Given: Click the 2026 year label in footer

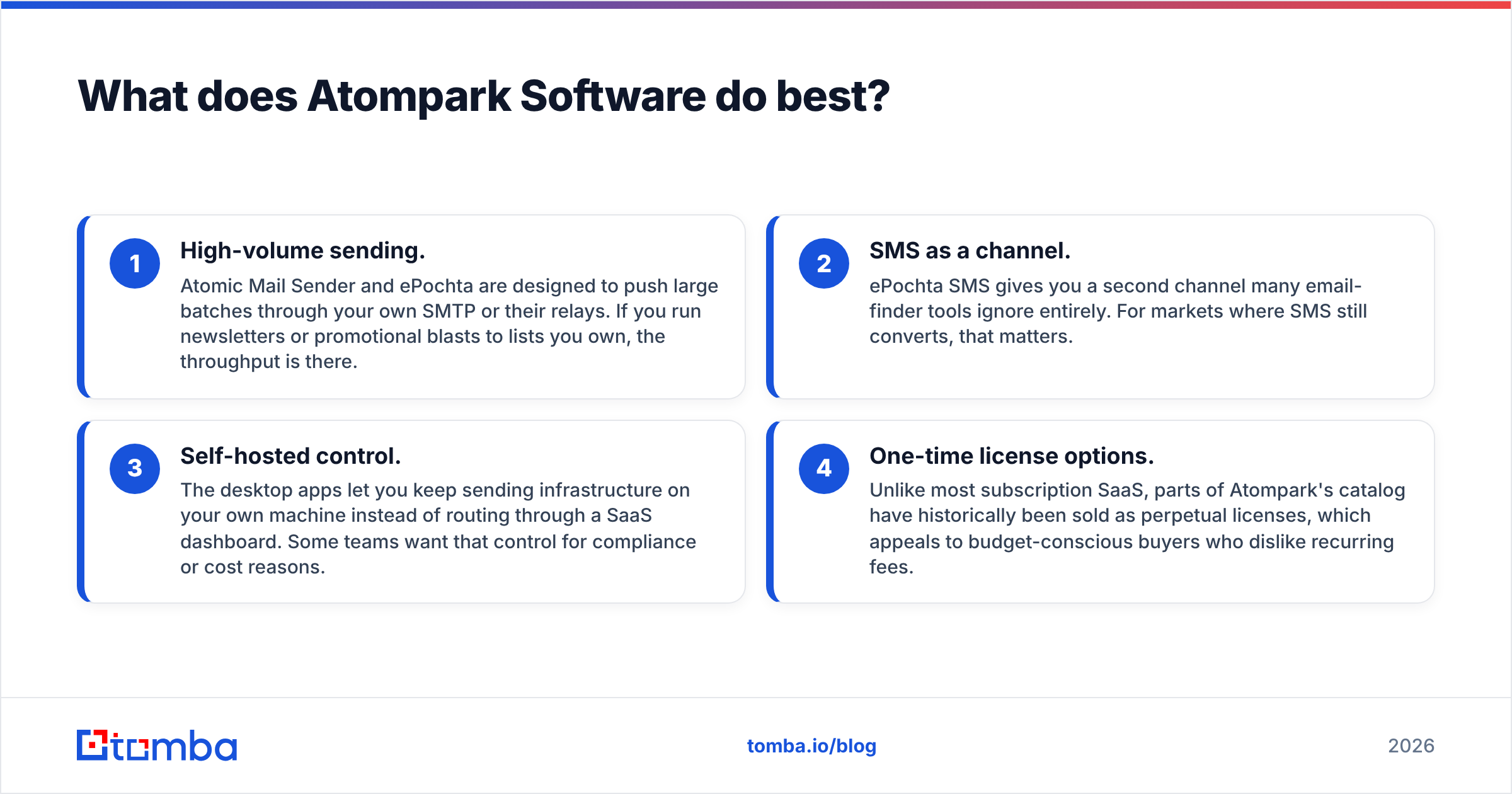Looking at the screenshot, I should 1411,746.
